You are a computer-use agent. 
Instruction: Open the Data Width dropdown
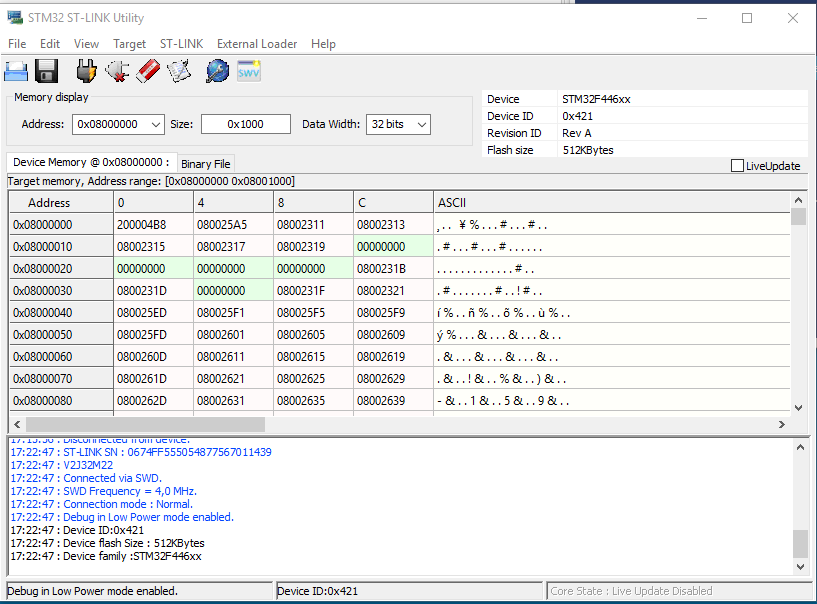[422, 125]
